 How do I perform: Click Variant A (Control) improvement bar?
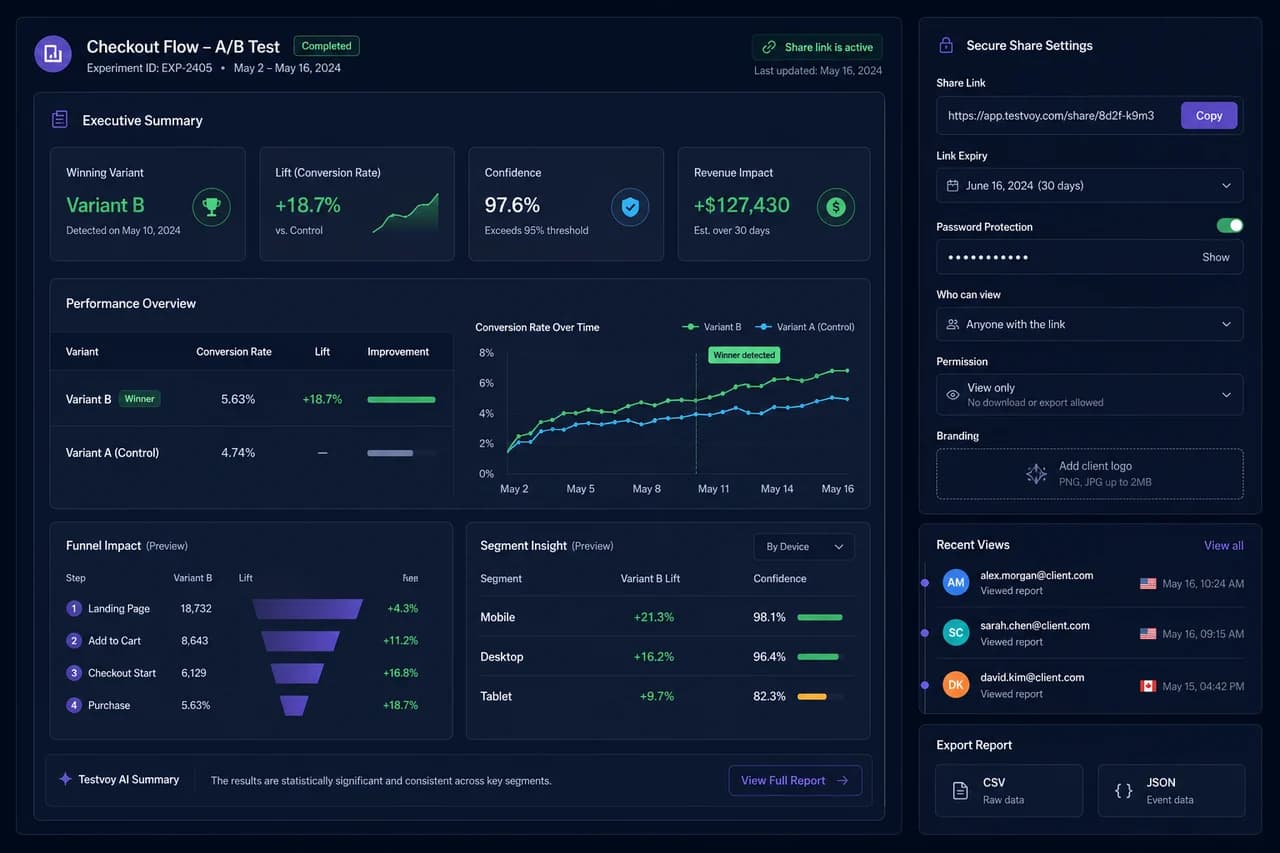pyautogui.click(x=401, y=453)
